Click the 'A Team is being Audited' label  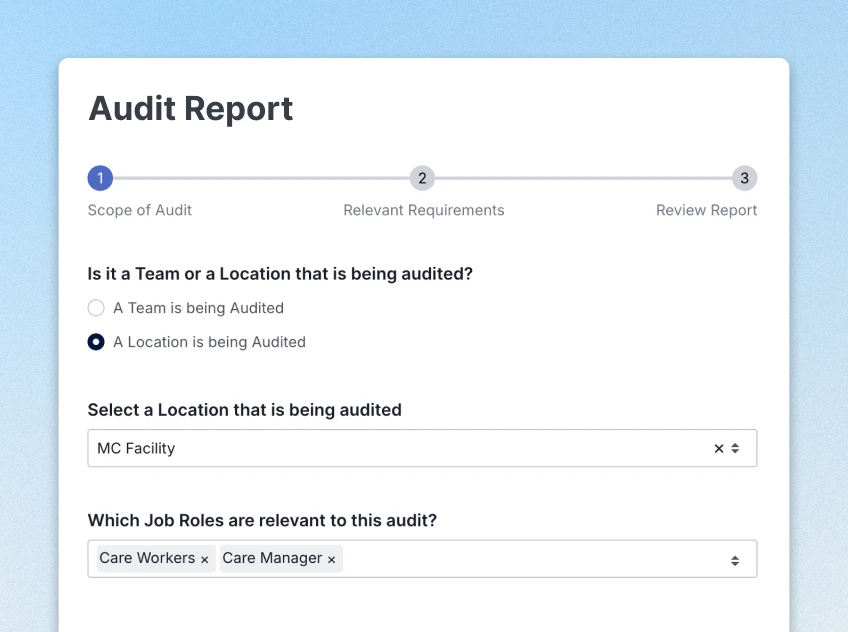pos(198,308)
